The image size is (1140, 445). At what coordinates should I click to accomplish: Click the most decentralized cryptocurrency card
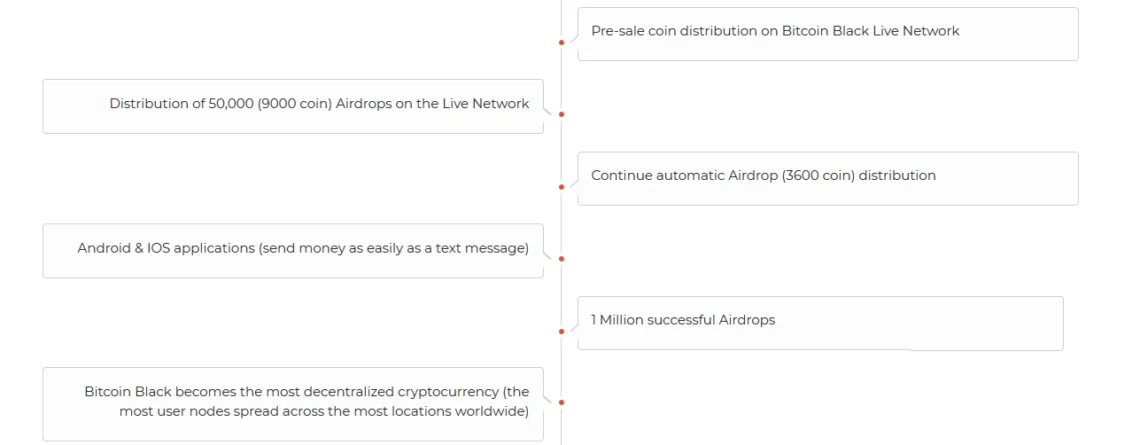[x=293, y=404]
